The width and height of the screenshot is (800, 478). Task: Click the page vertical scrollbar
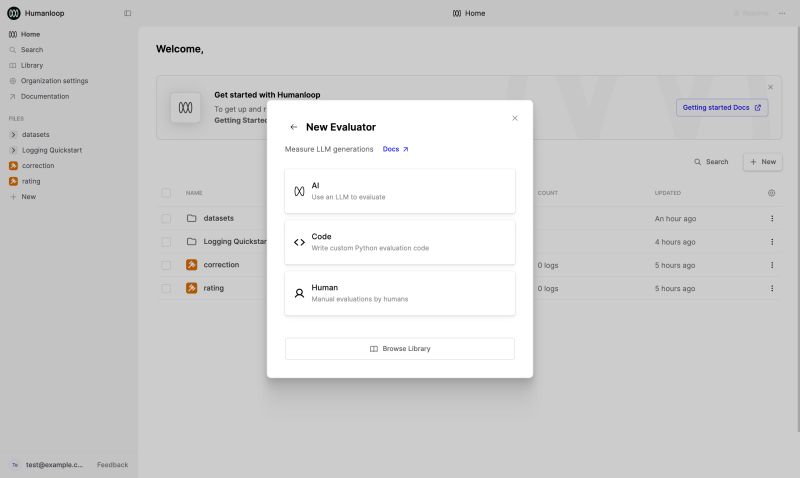tap(797, 230)
